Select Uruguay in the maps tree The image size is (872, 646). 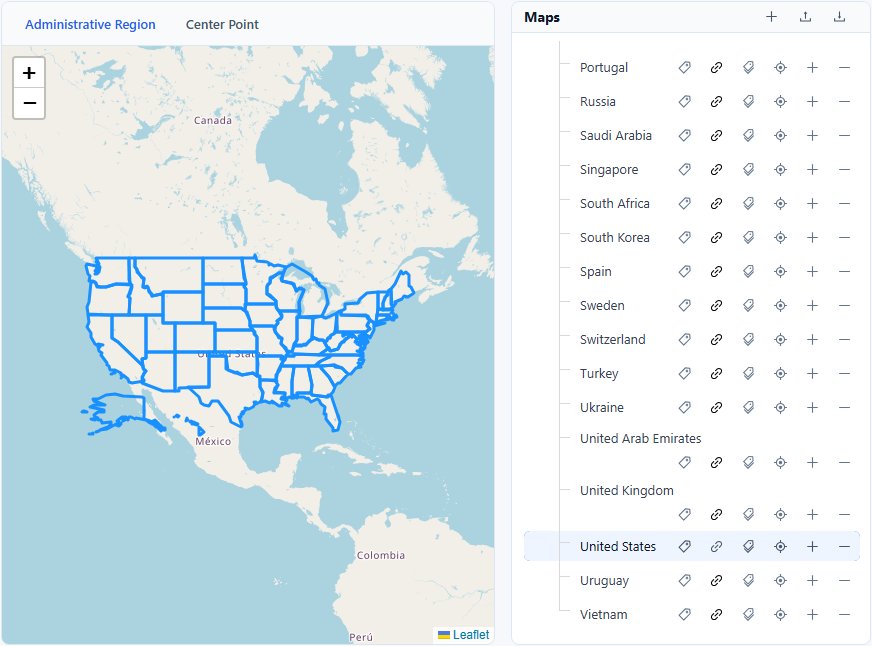click(x=604, y=580)
